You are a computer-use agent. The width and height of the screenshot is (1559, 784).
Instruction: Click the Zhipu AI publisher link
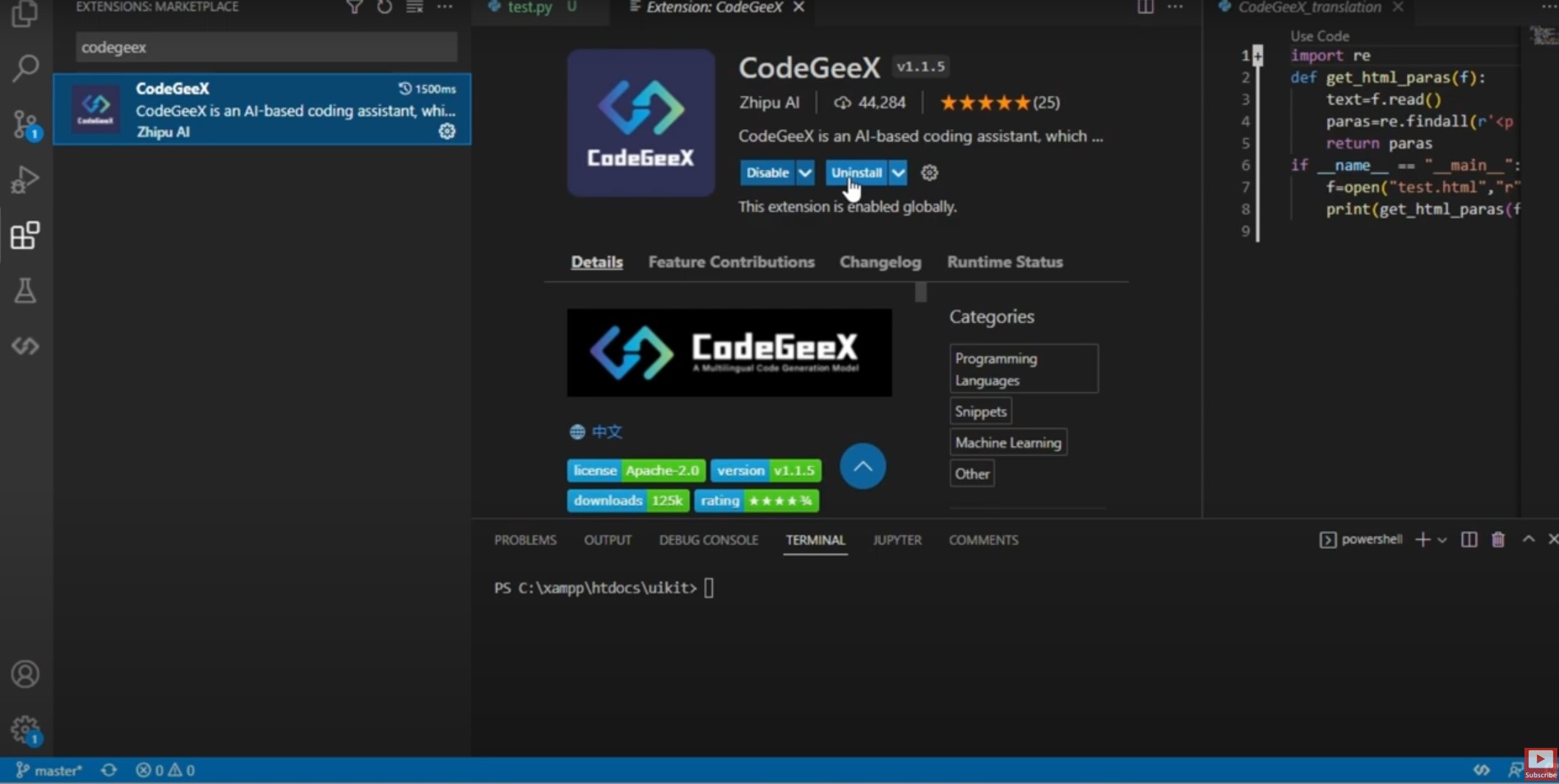pos(769,103)
